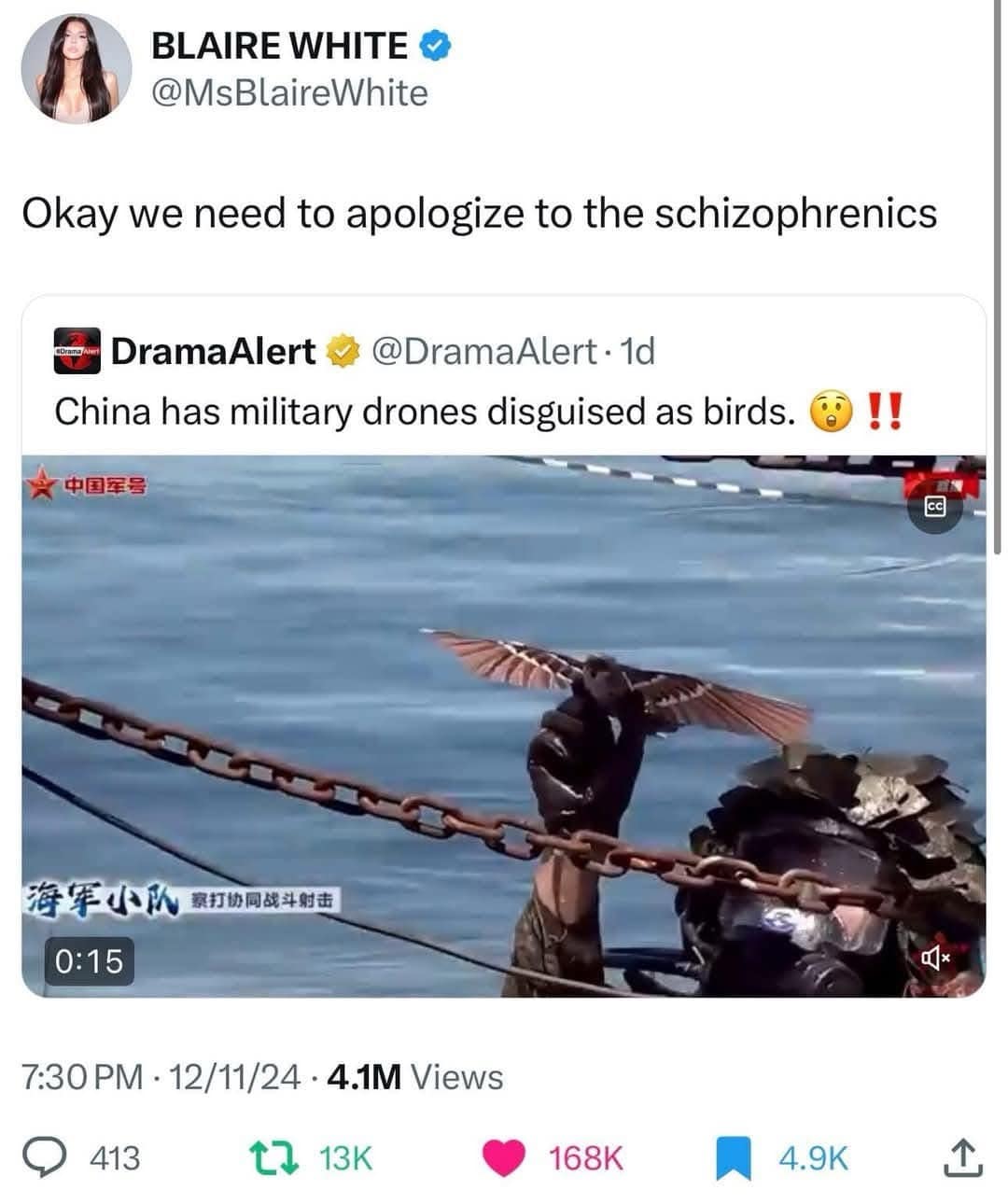
Task: Toggle the blue bookmark icon
Action: coord(734,1158)
